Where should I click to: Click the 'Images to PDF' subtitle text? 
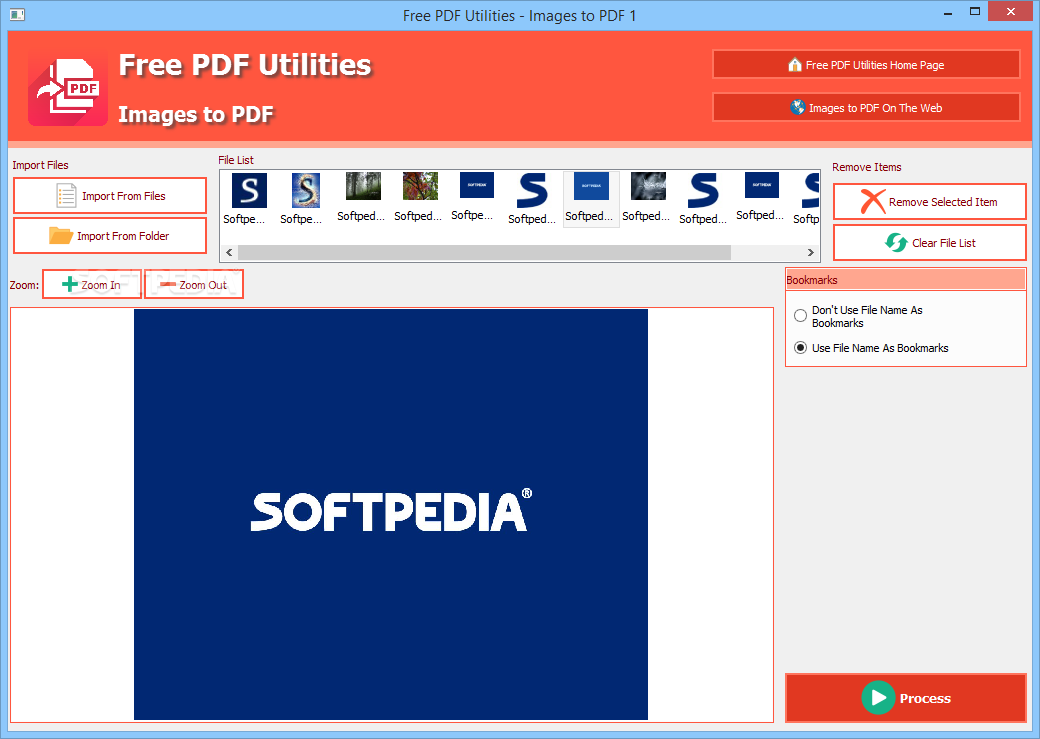(196, 114)
